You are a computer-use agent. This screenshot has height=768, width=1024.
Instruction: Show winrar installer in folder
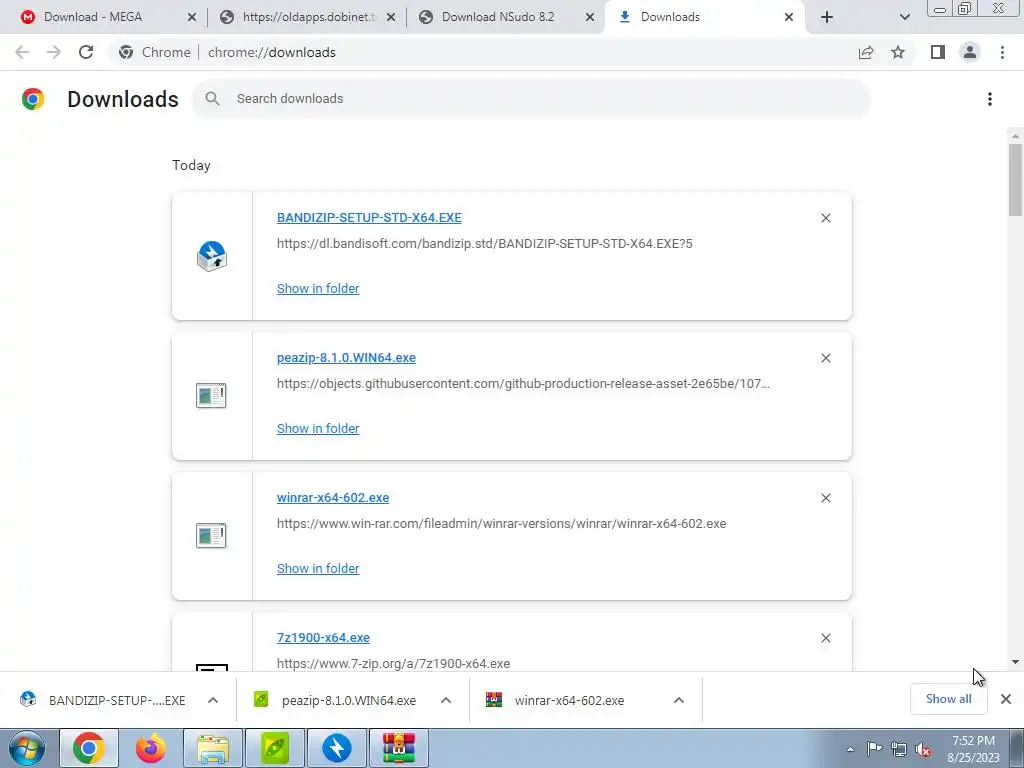point(318,568)
